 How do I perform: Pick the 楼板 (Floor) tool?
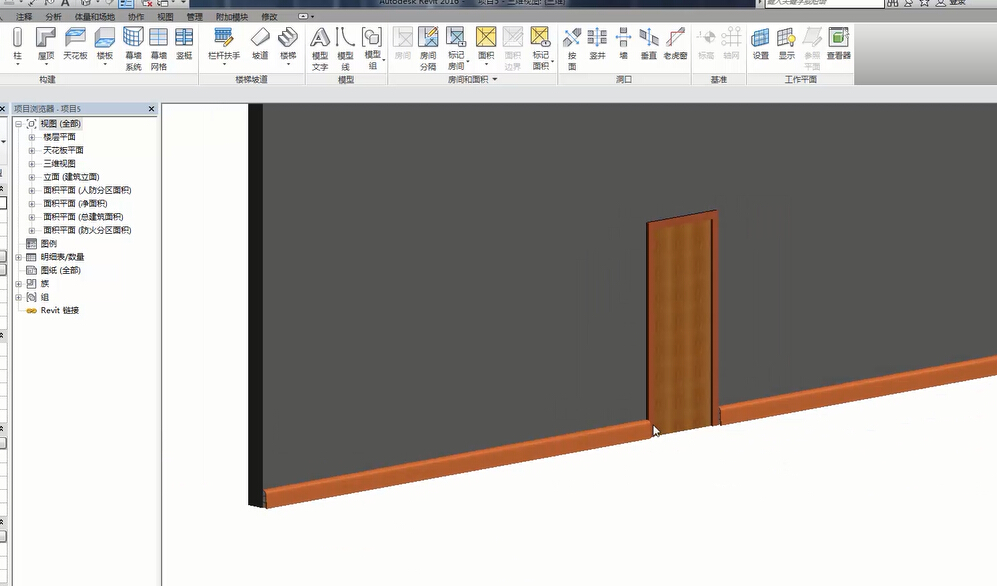click(105, 46)
